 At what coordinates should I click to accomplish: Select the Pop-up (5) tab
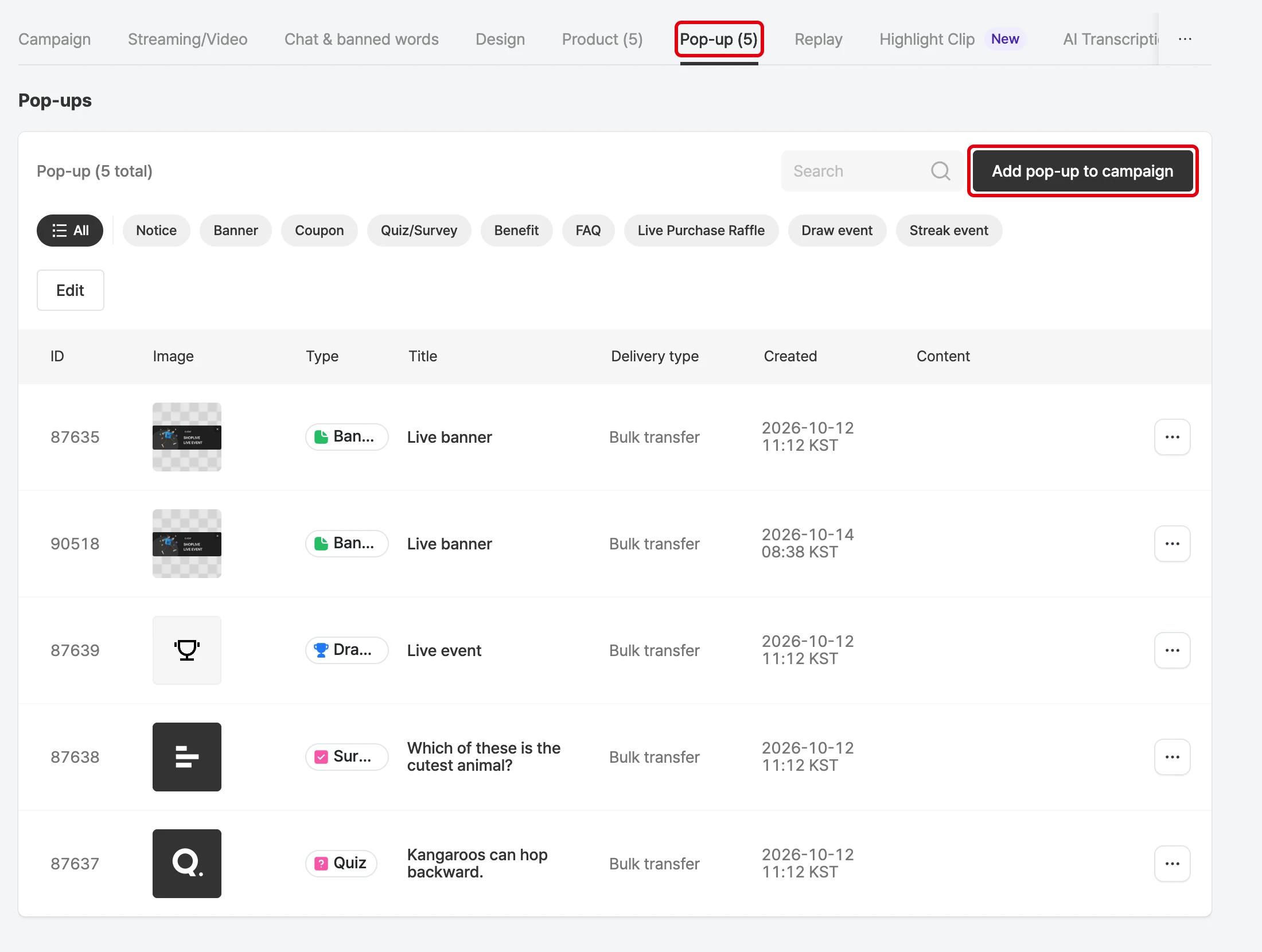pyautogui.click(x=719, y=39)
